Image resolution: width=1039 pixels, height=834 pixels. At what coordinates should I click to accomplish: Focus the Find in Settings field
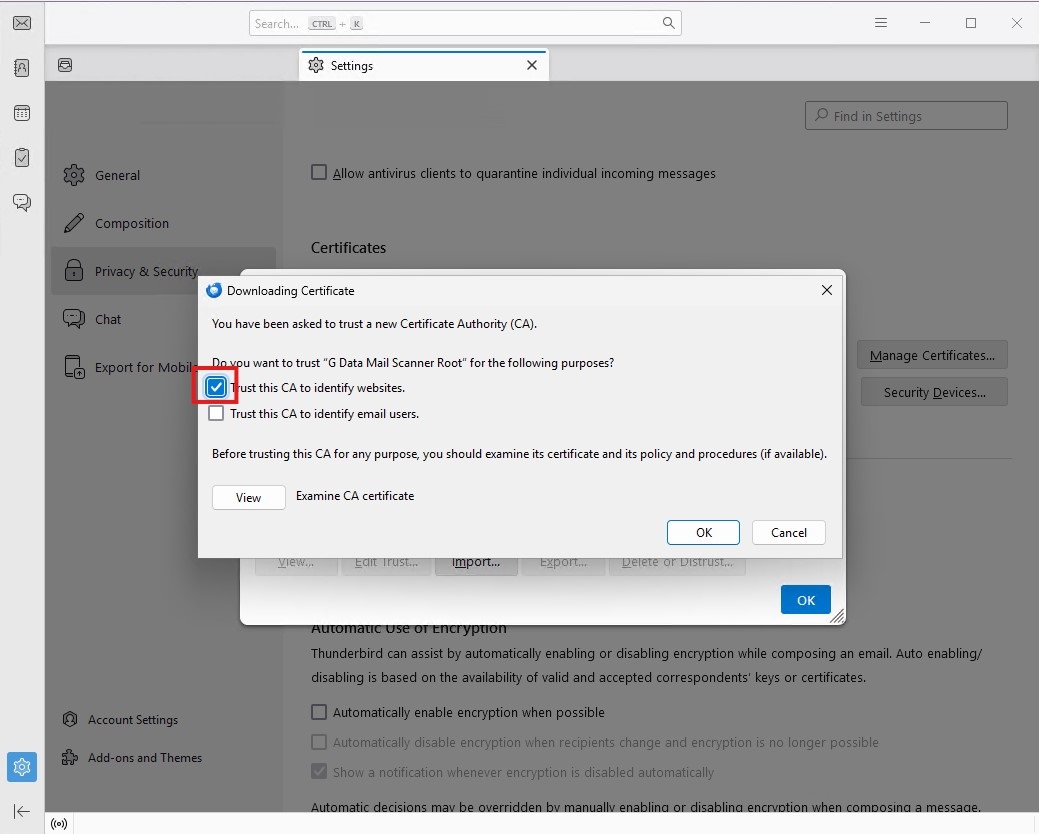pos(906,116)
